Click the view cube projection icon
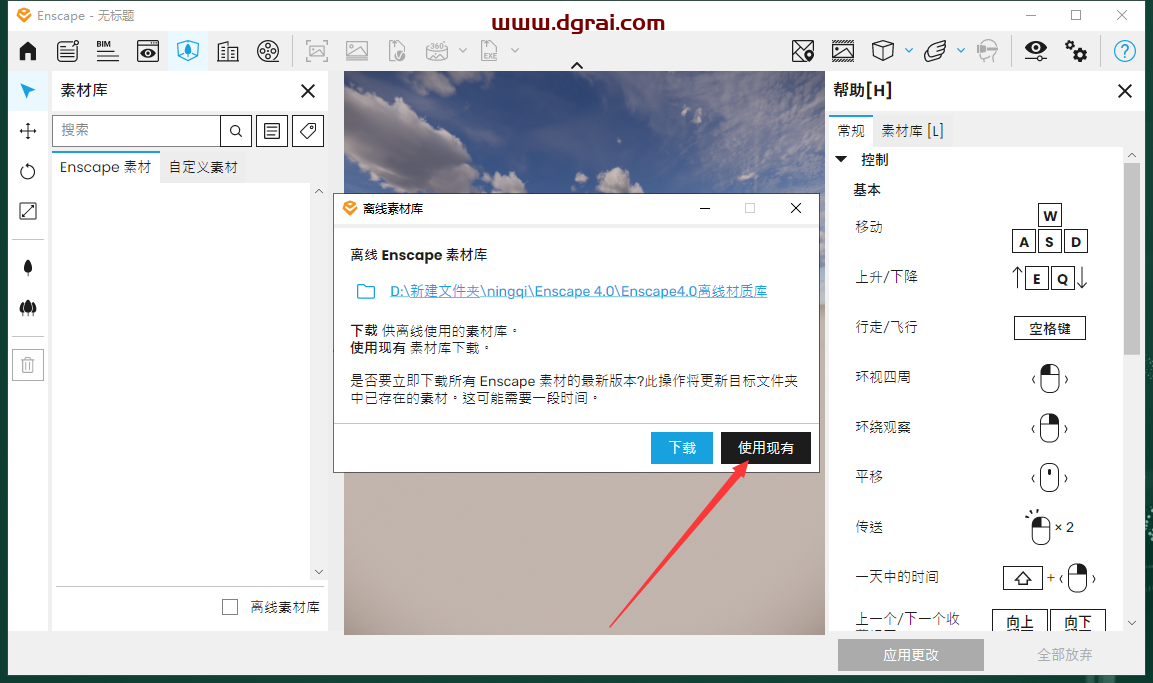The image size is (1153, 683). click(x=883, y=51)
